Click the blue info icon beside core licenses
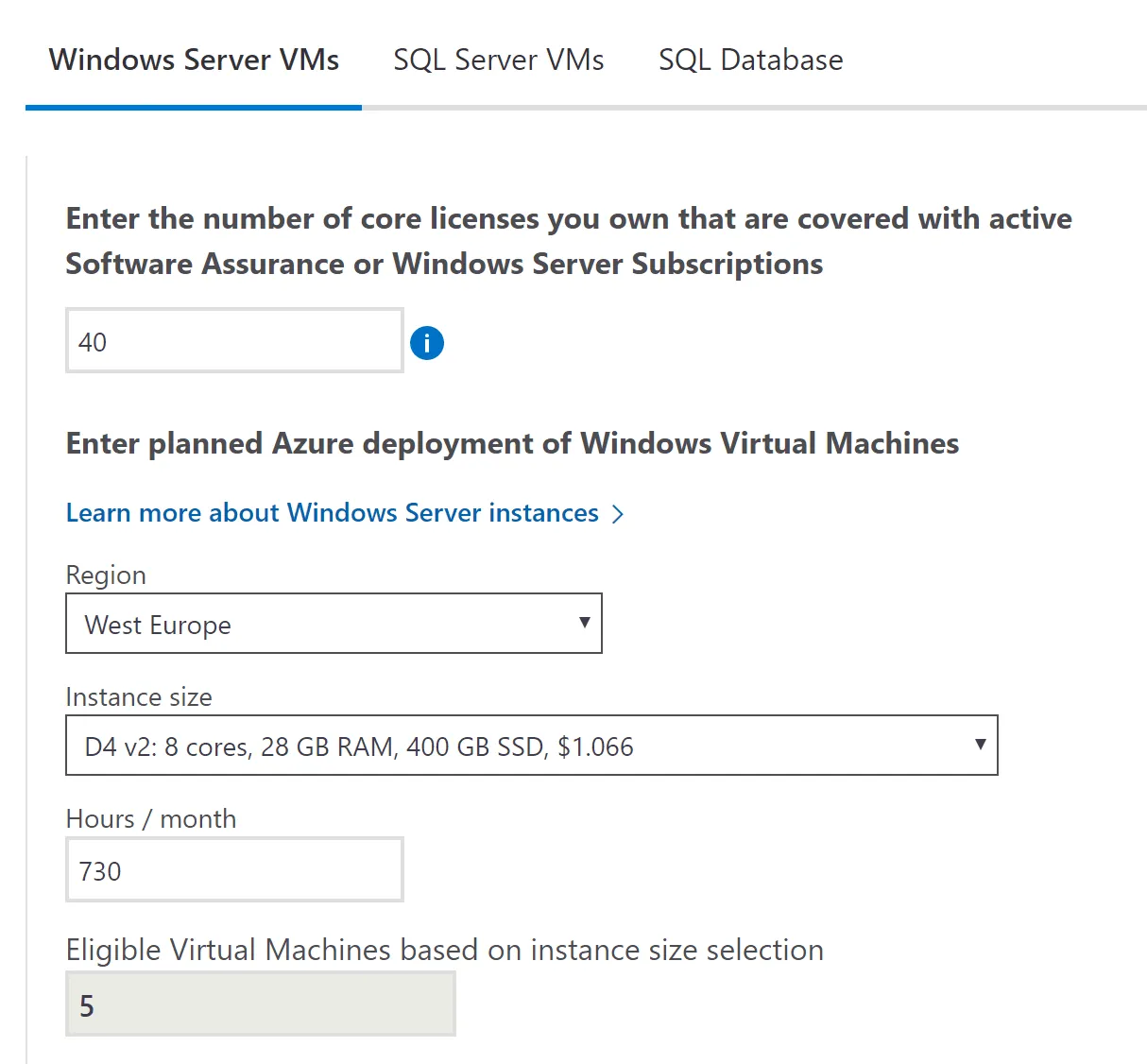This screenshot has height=1064, width=1147. (x=427, y=342)
